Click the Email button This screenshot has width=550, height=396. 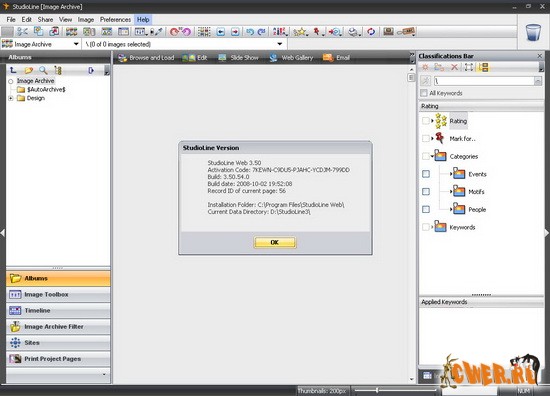[x=336, y=58]
